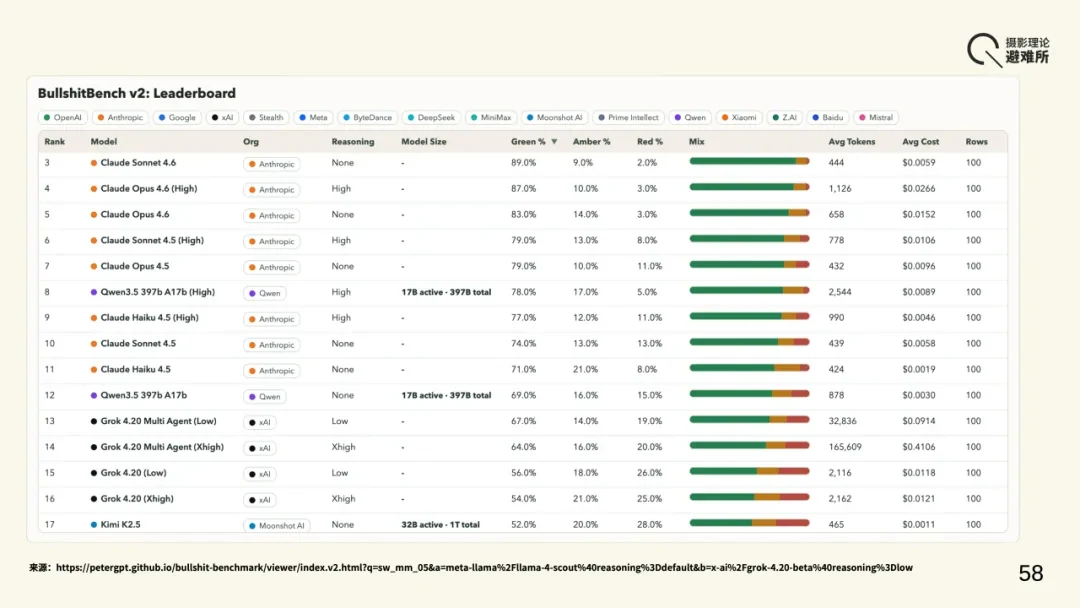This screenshot has height=608, width=1080.
Task: Sort table by Model column header
Action: click(103, 142)
